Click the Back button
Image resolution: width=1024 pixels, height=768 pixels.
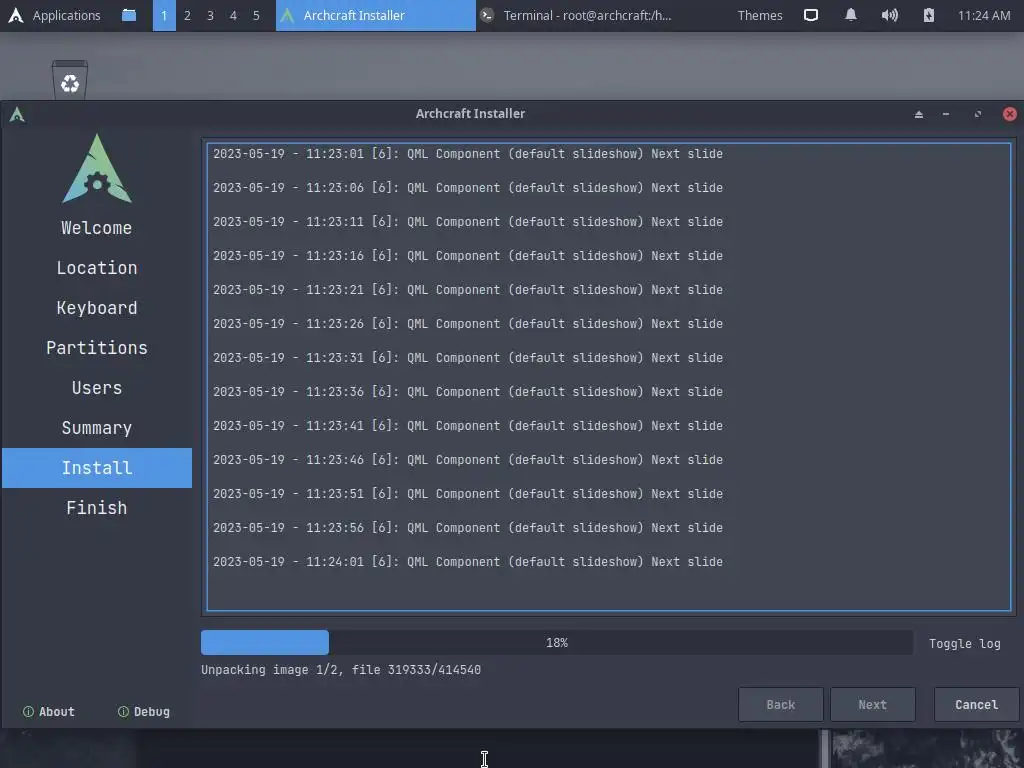[x=780, y=705]
